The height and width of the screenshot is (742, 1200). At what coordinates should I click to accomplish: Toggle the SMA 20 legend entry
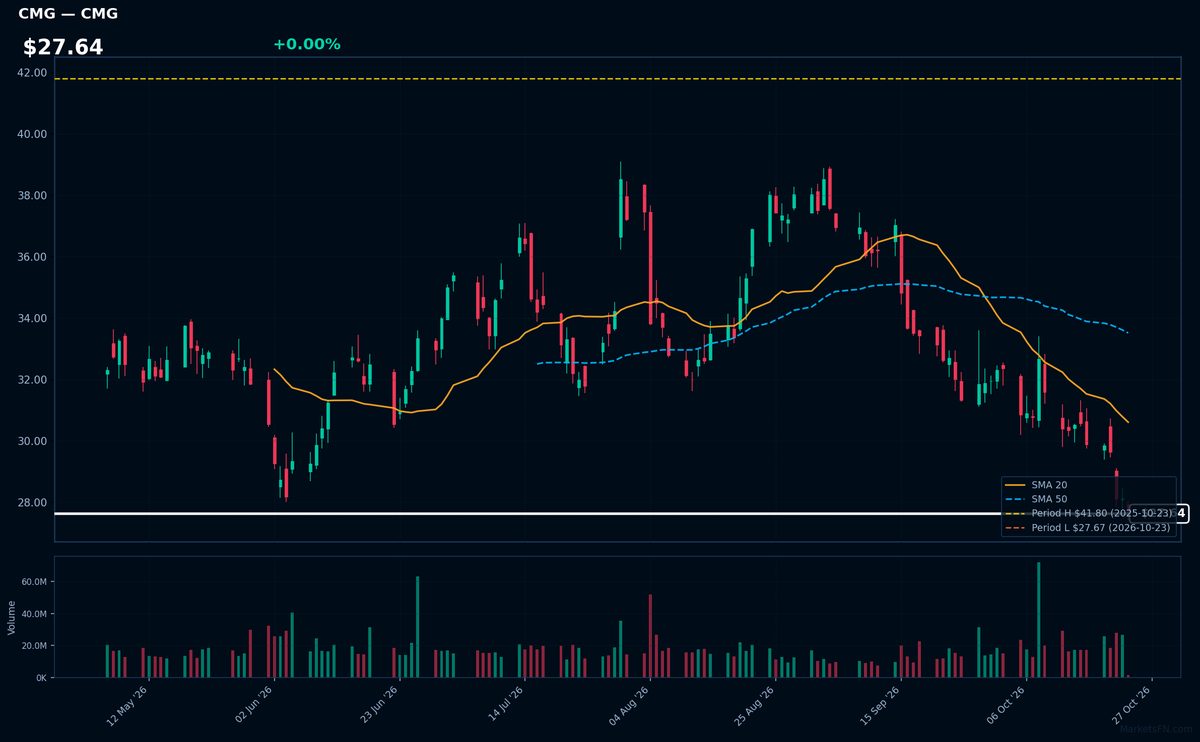point(1034,485)
